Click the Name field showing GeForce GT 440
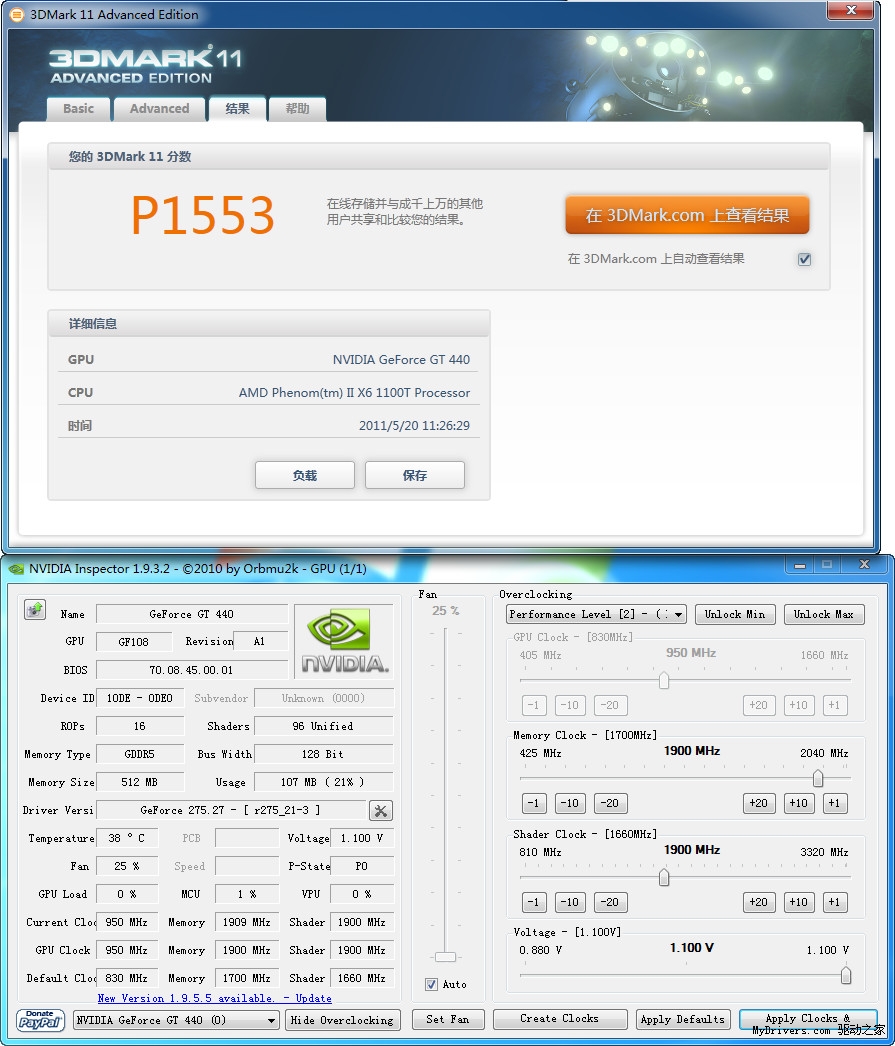The image size is (895, 1046). click(x=192, y=614)
